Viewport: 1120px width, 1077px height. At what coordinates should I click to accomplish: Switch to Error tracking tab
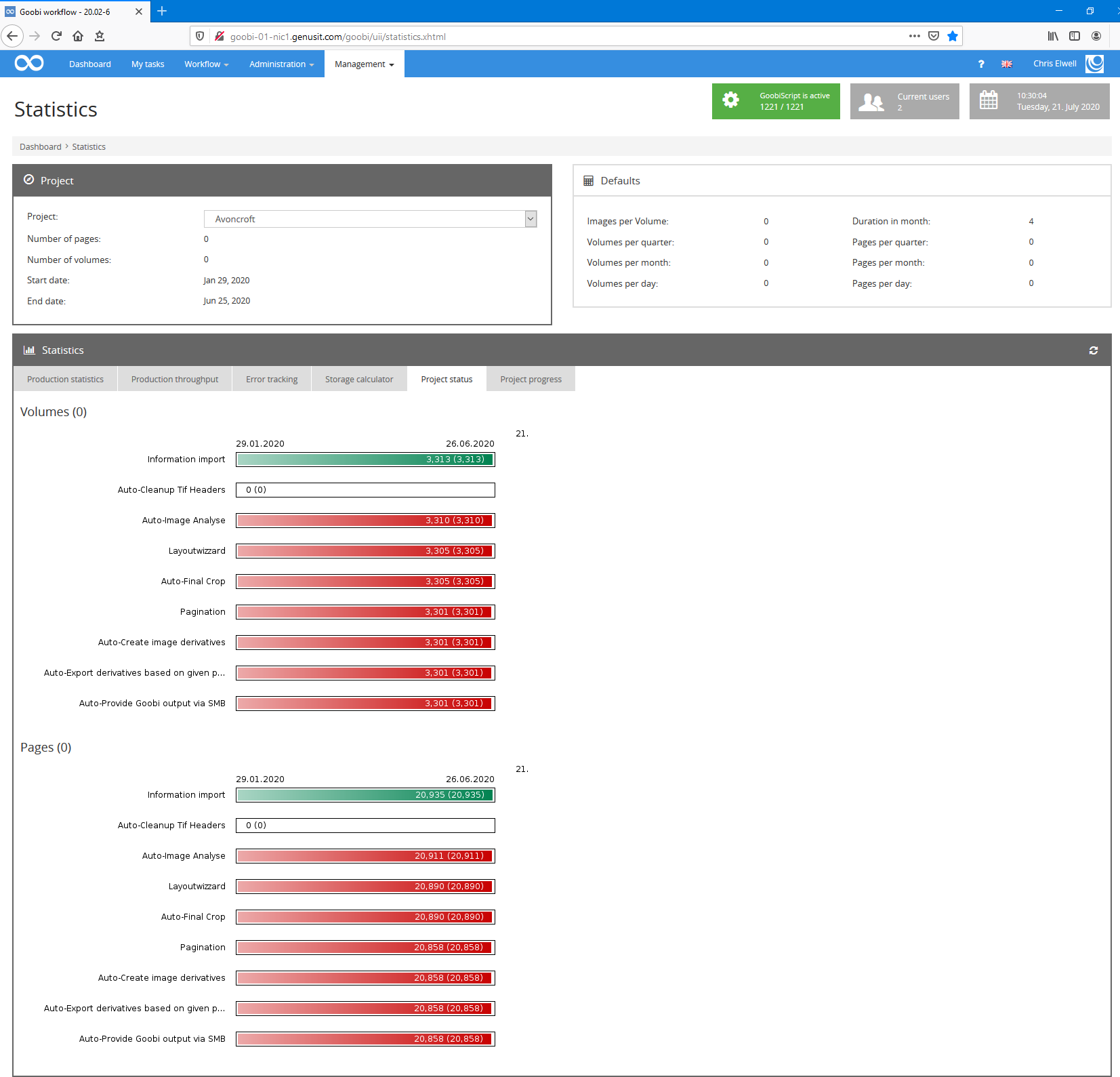point(272,379)
